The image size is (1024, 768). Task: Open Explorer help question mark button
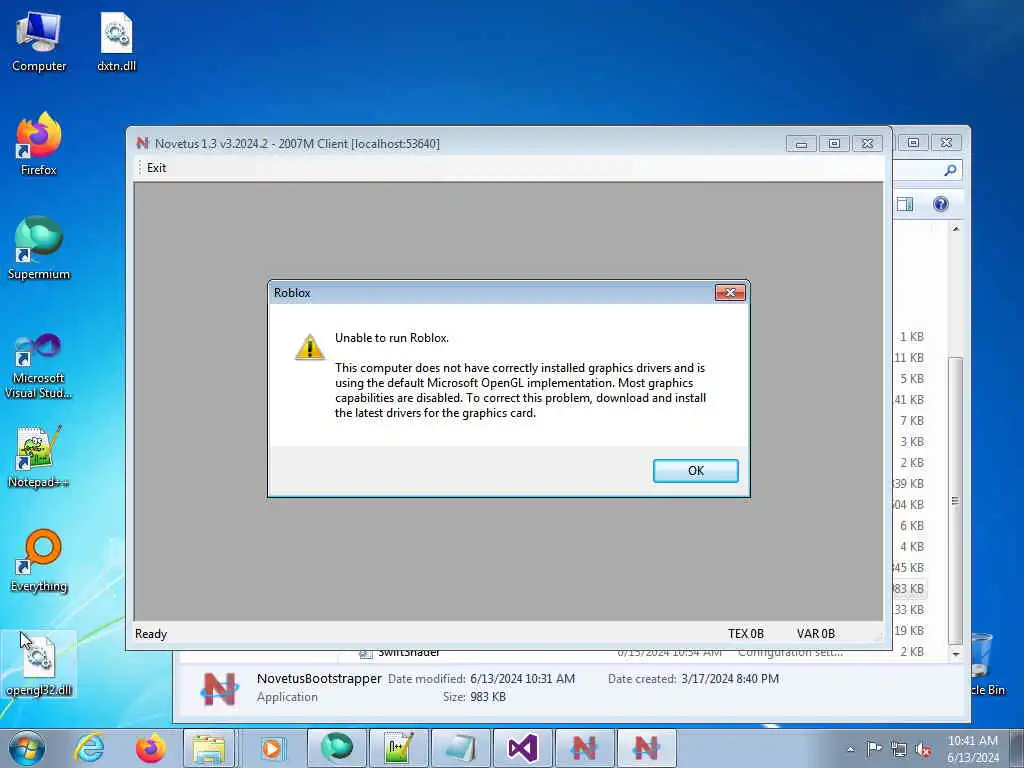(940, 204)
